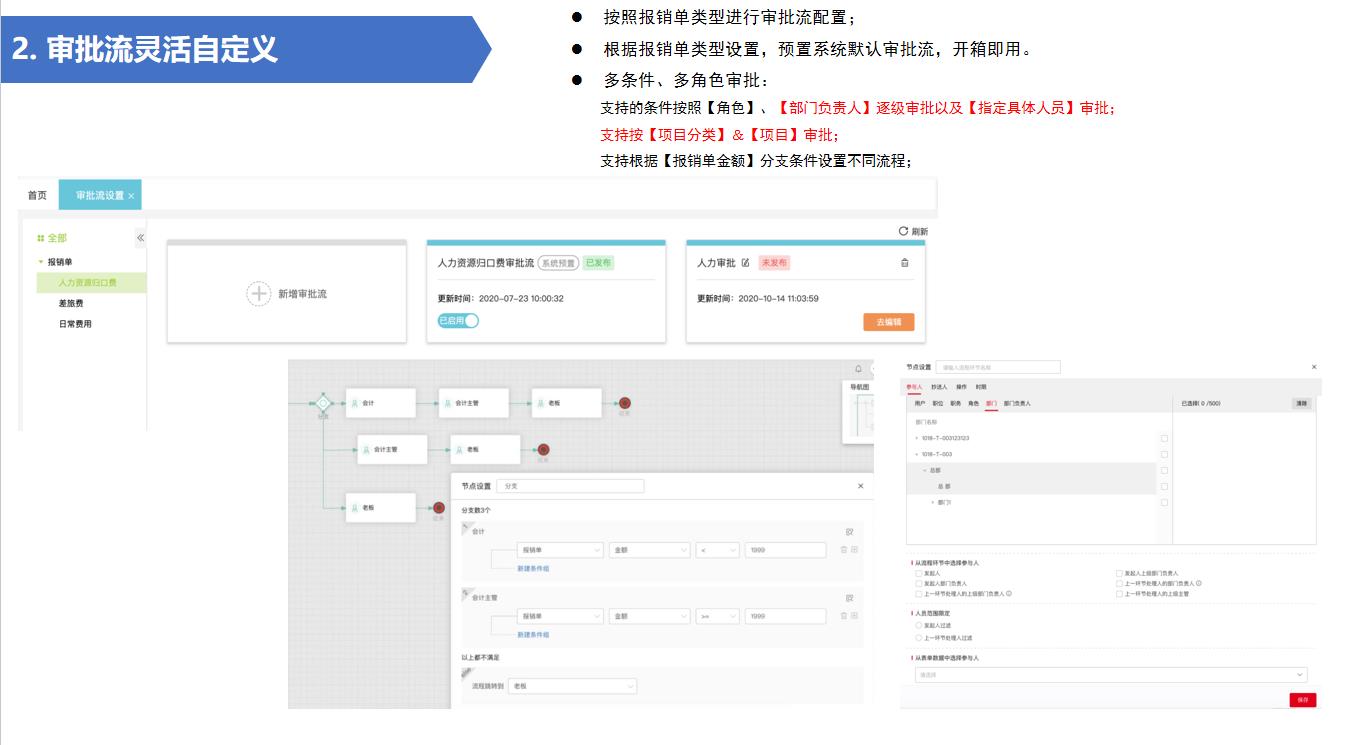This screenshot has height=745, width=1363.
Task: Close the 审批流设置 tab
Action: (131, 196)
